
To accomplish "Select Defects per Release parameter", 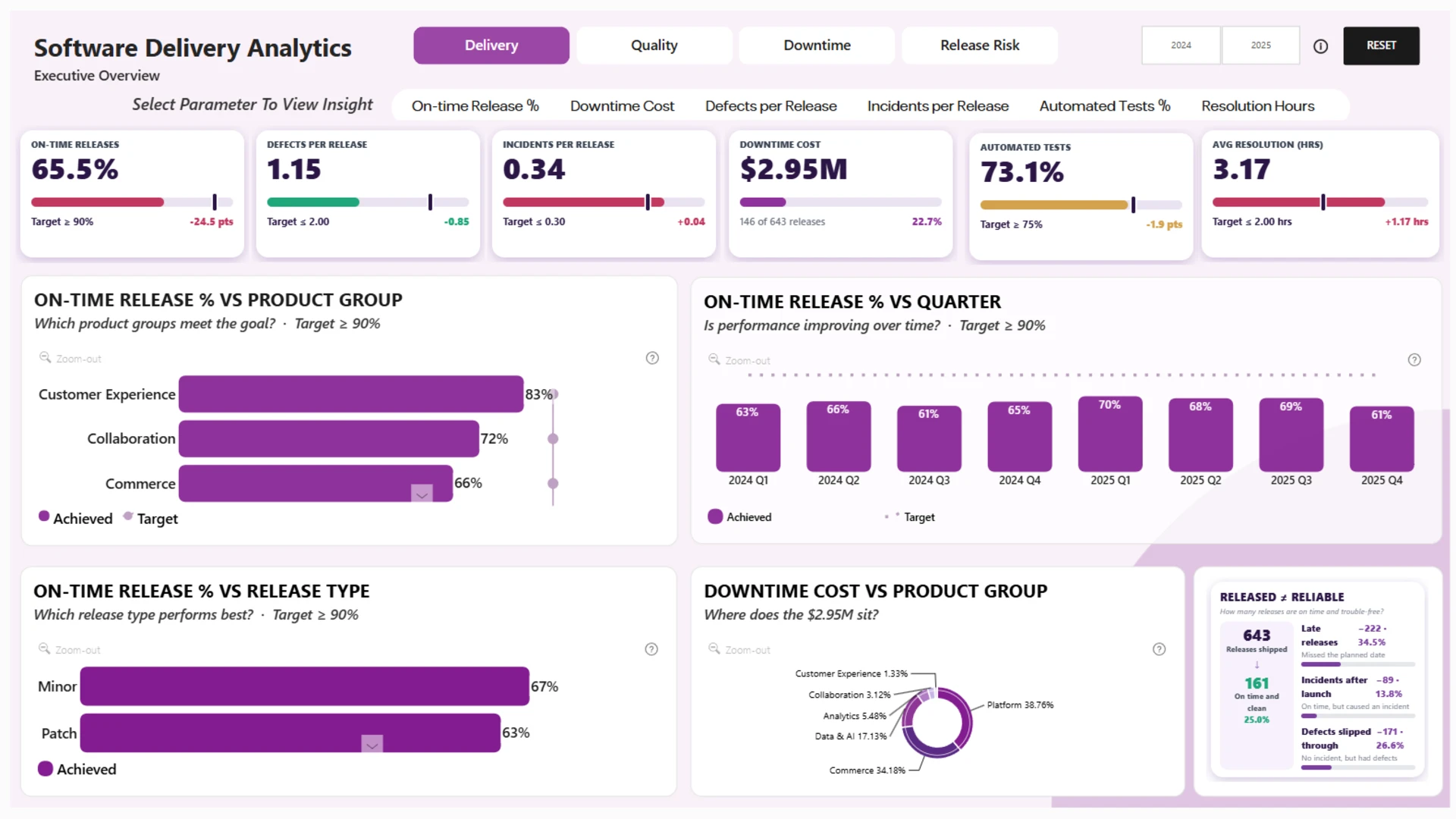I will pos(770,106).
